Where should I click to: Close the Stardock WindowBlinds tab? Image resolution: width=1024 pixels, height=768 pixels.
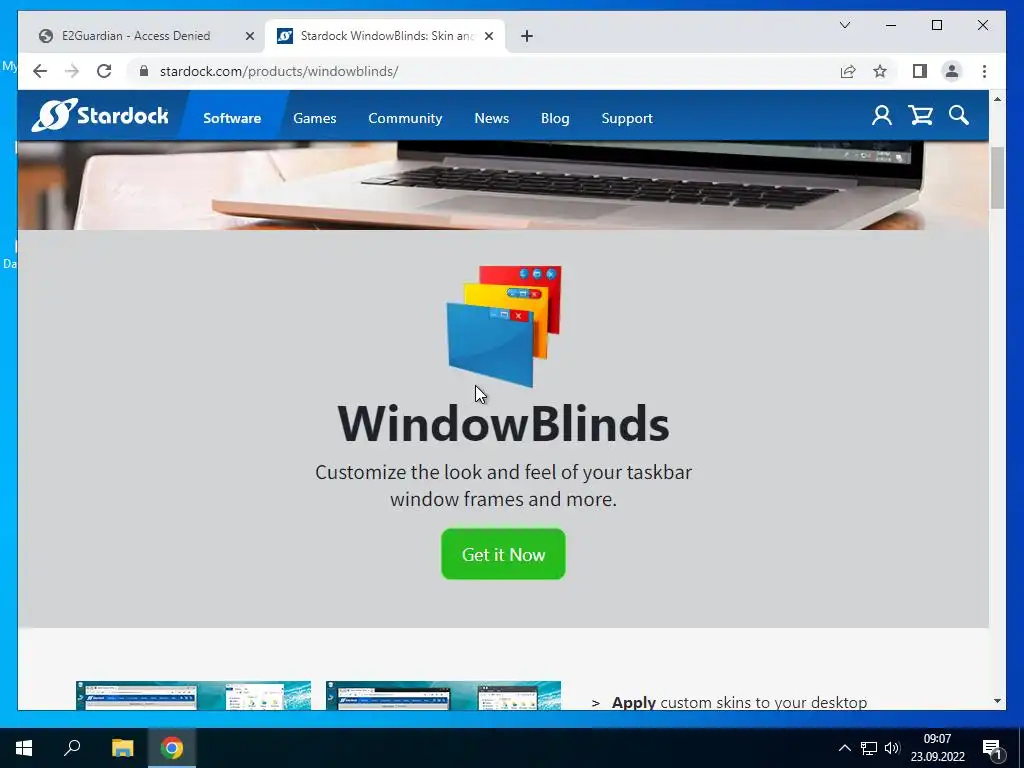click(488, 36)
